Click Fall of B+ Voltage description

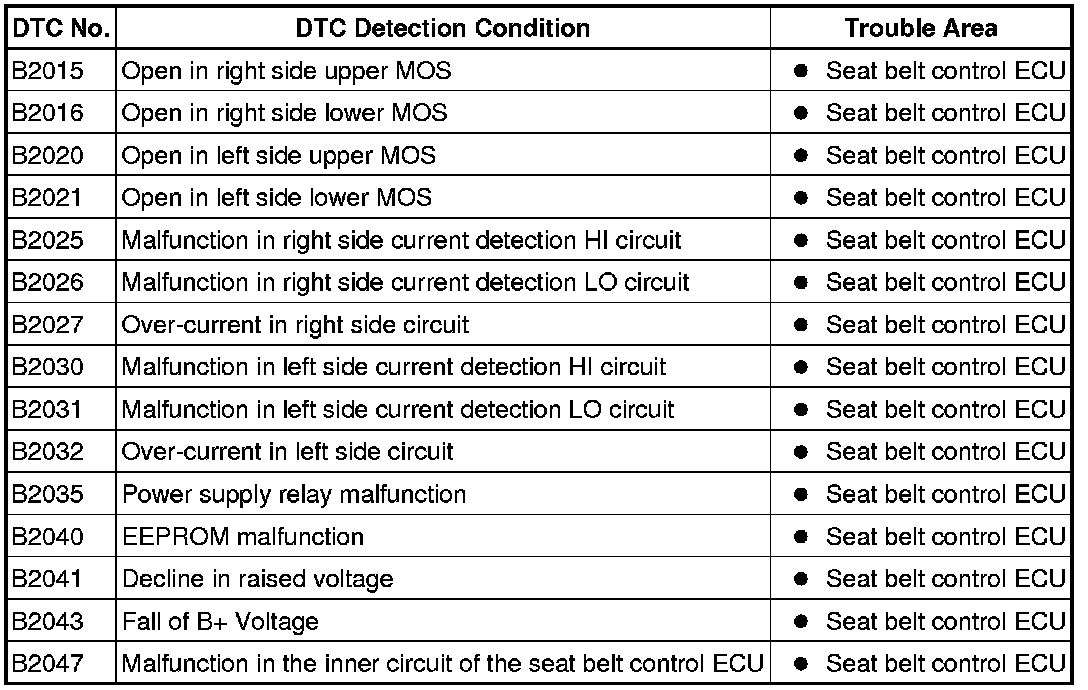click(221, 622)
